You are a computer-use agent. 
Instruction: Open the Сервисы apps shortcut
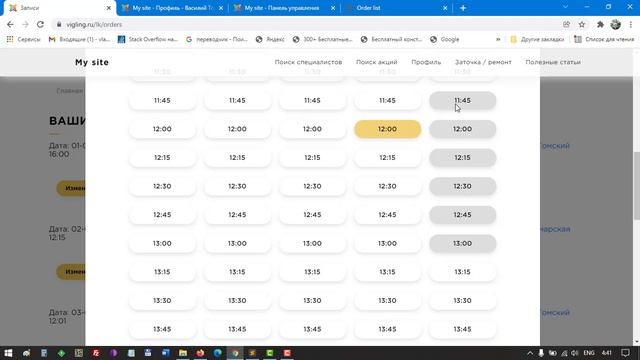point(23,40)
